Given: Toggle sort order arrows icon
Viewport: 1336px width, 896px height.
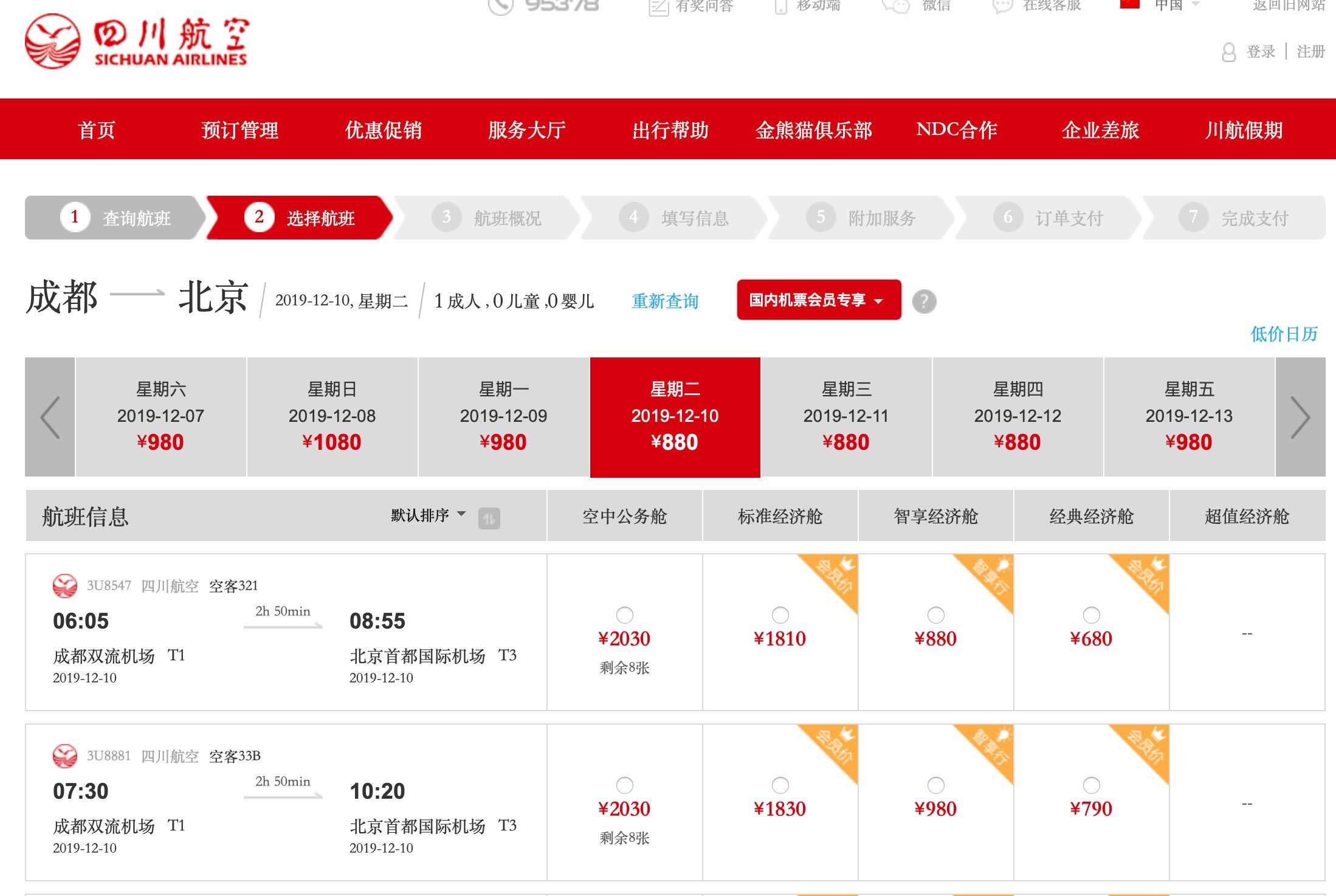Looking at the screenshot, I should (x=489, y=518).
